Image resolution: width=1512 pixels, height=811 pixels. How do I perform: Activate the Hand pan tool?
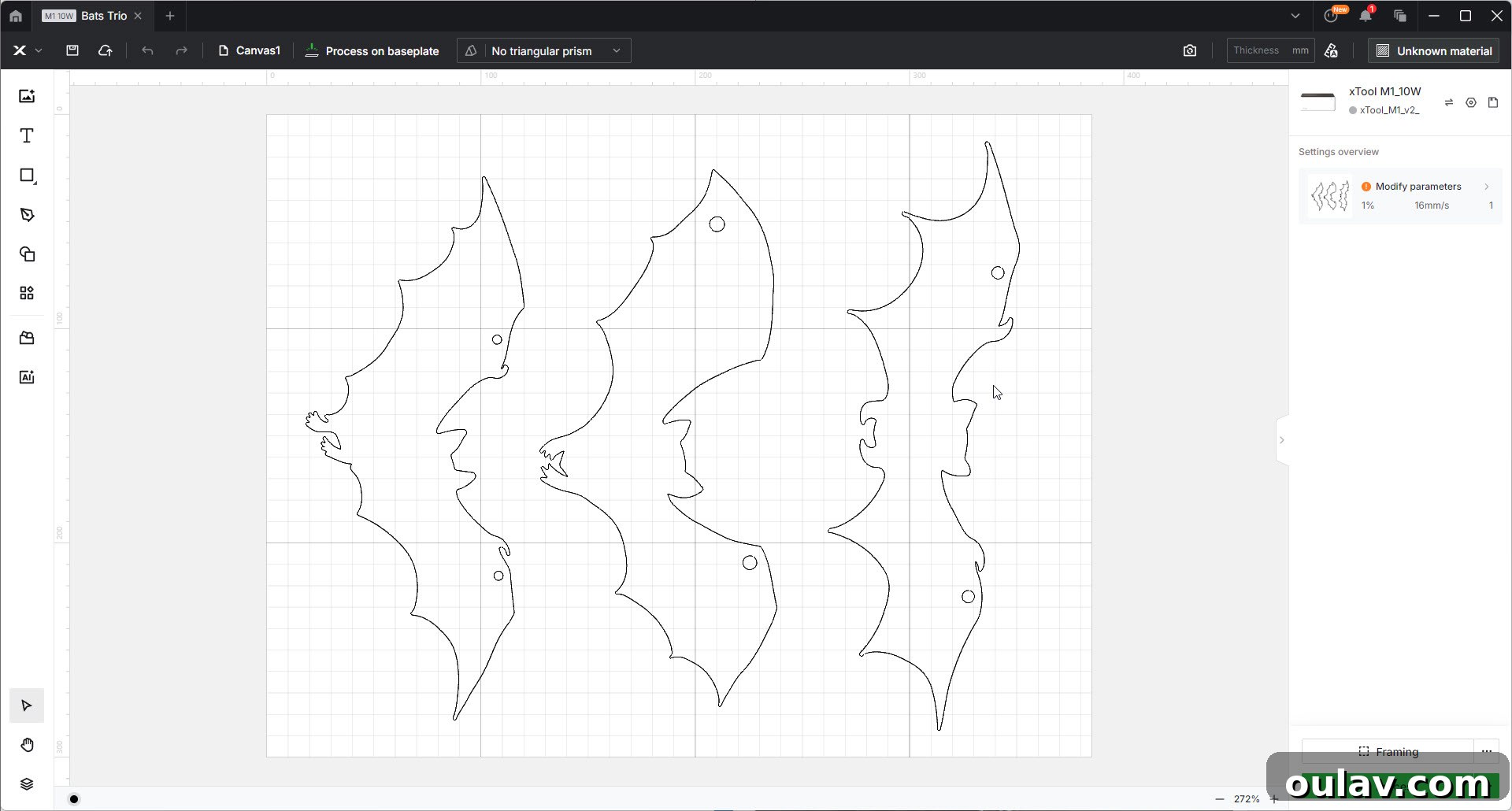coord(27,745)
